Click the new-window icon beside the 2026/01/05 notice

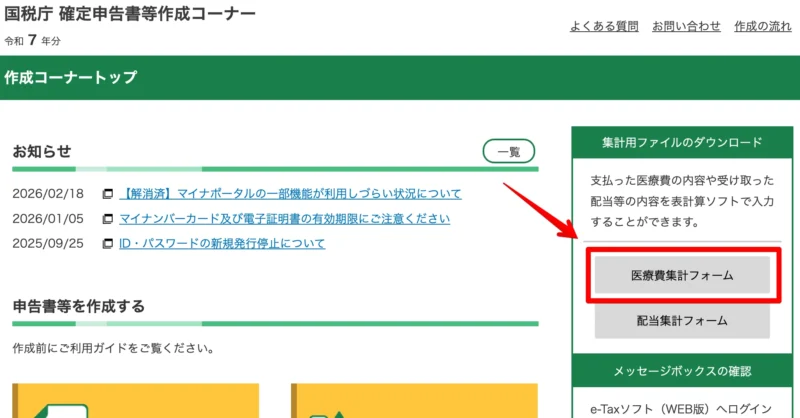coord(108,219)
